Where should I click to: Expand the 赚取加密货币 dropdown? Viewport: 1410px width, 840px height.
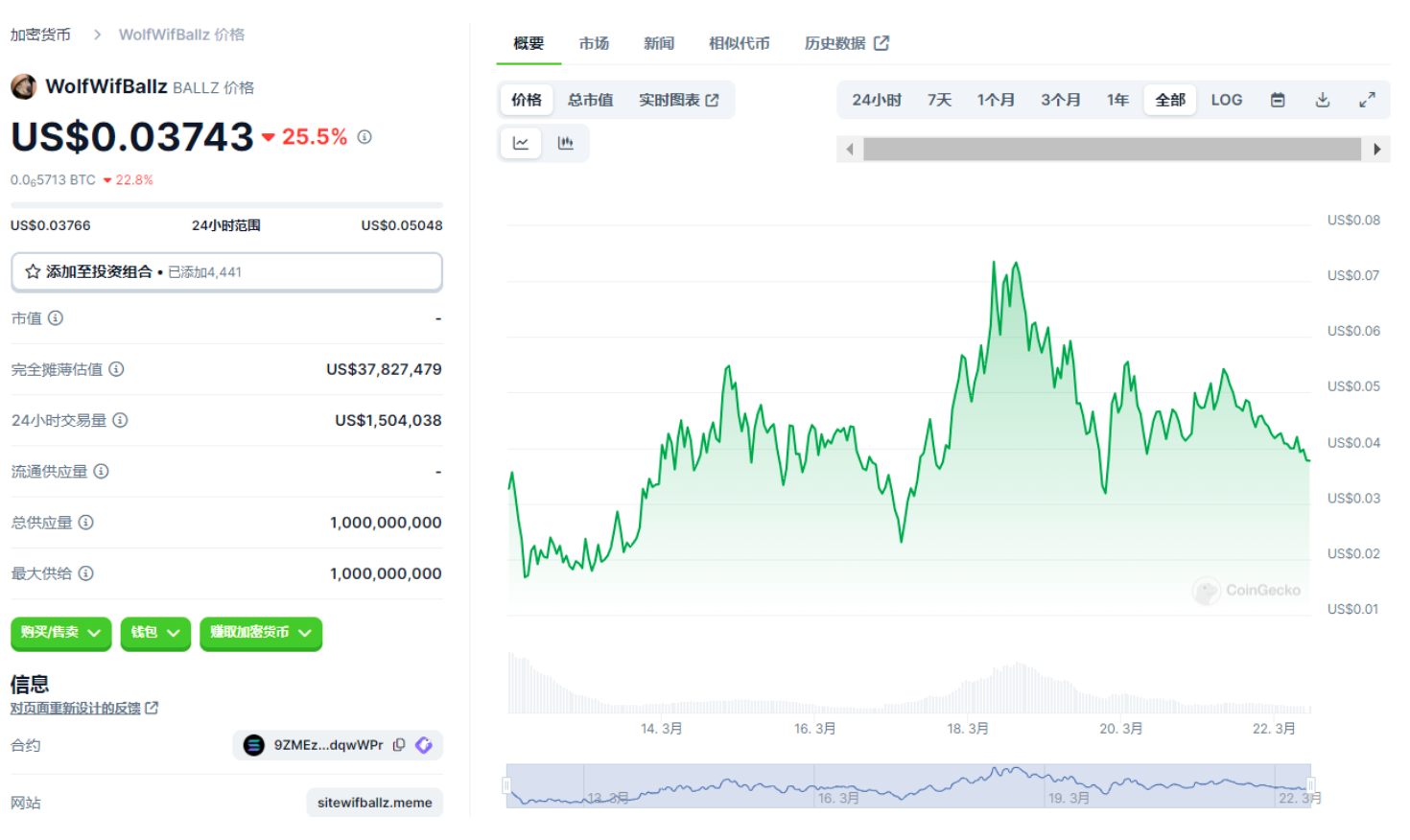pos(261,633)
